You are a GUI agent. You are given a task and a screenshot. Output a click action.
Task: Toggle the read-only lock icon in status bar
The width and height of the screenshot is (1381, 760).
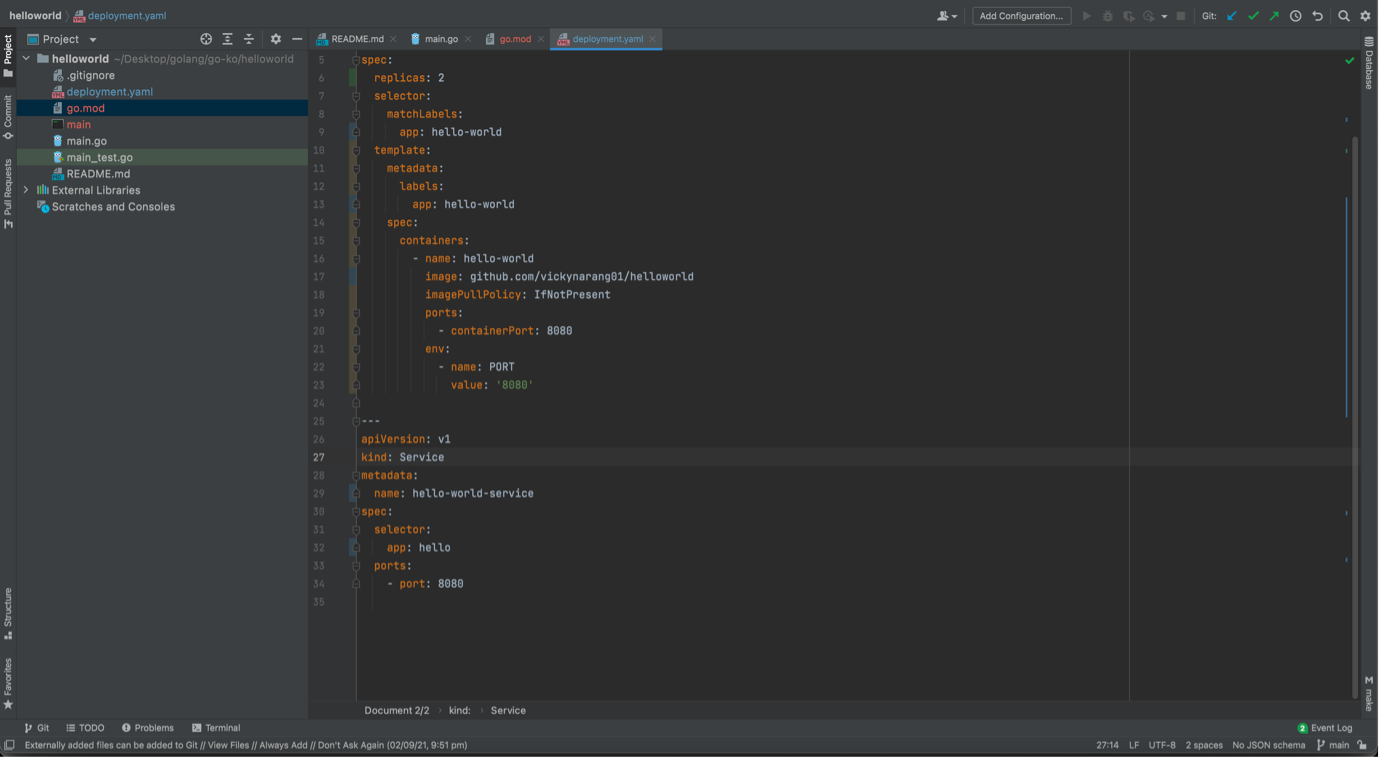tap(1362, 745)
